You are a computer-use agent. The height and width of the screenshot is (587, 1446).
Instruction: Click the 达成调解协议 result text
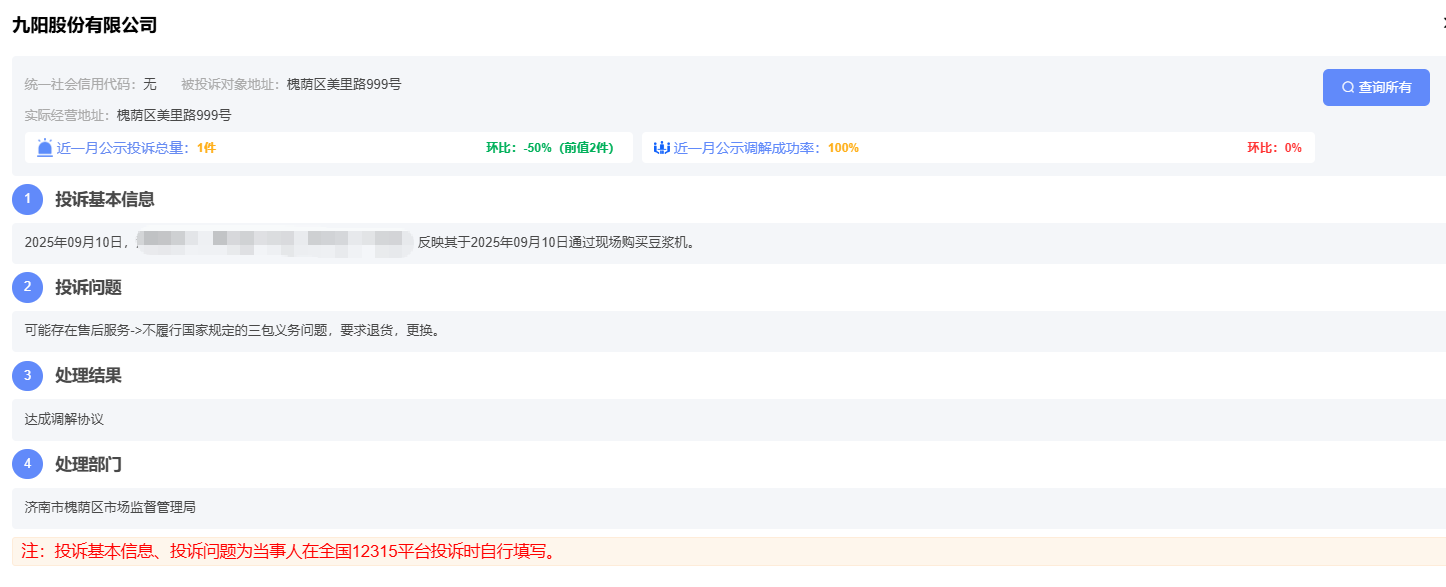coord(64,420)
